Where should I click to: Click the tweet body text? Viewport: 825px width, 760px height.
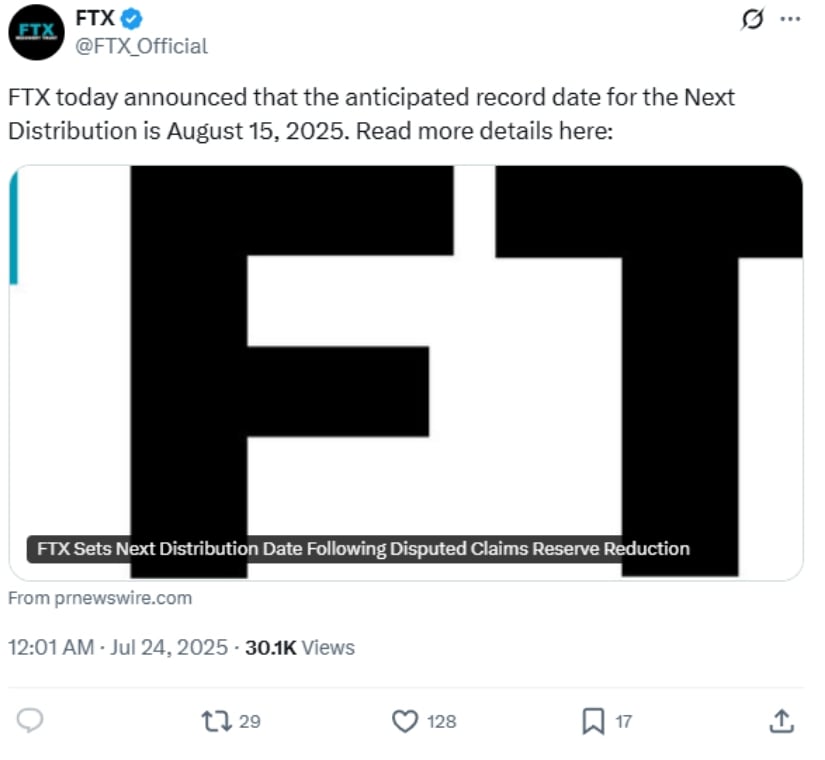(371, 114)
